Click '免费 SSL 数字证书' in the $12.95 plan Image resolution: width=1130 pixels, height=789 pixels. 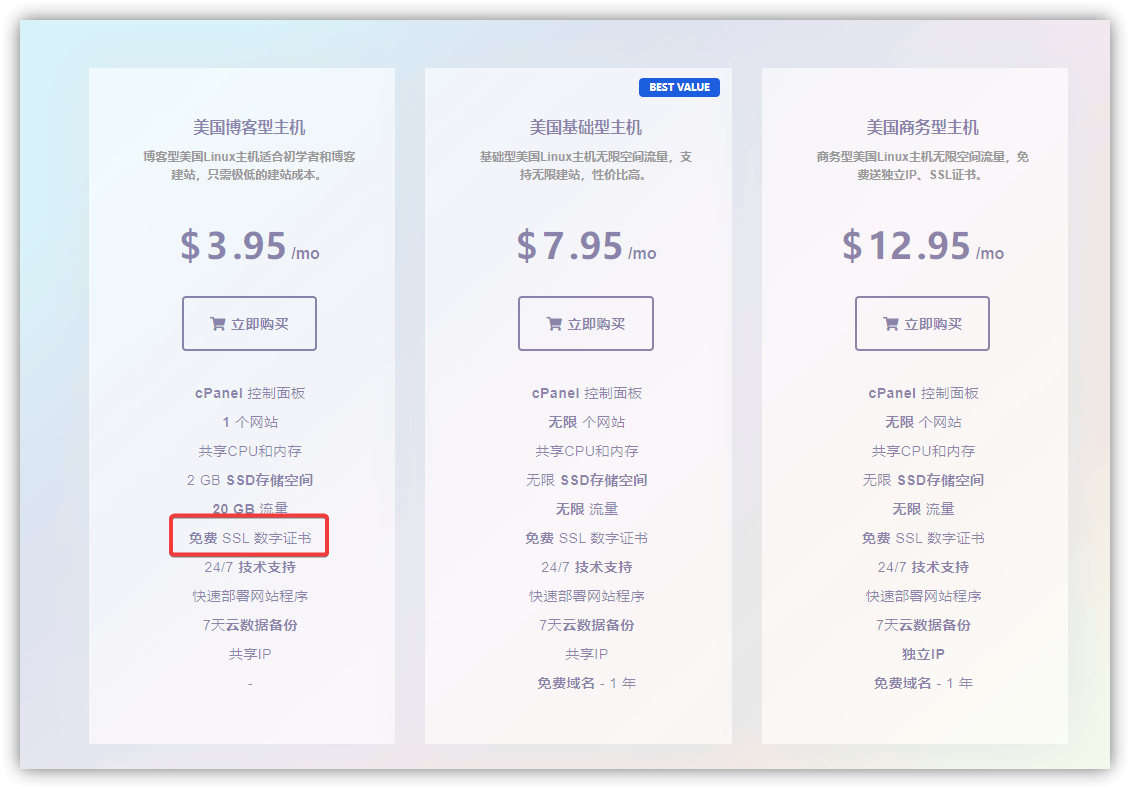[923, 538]
